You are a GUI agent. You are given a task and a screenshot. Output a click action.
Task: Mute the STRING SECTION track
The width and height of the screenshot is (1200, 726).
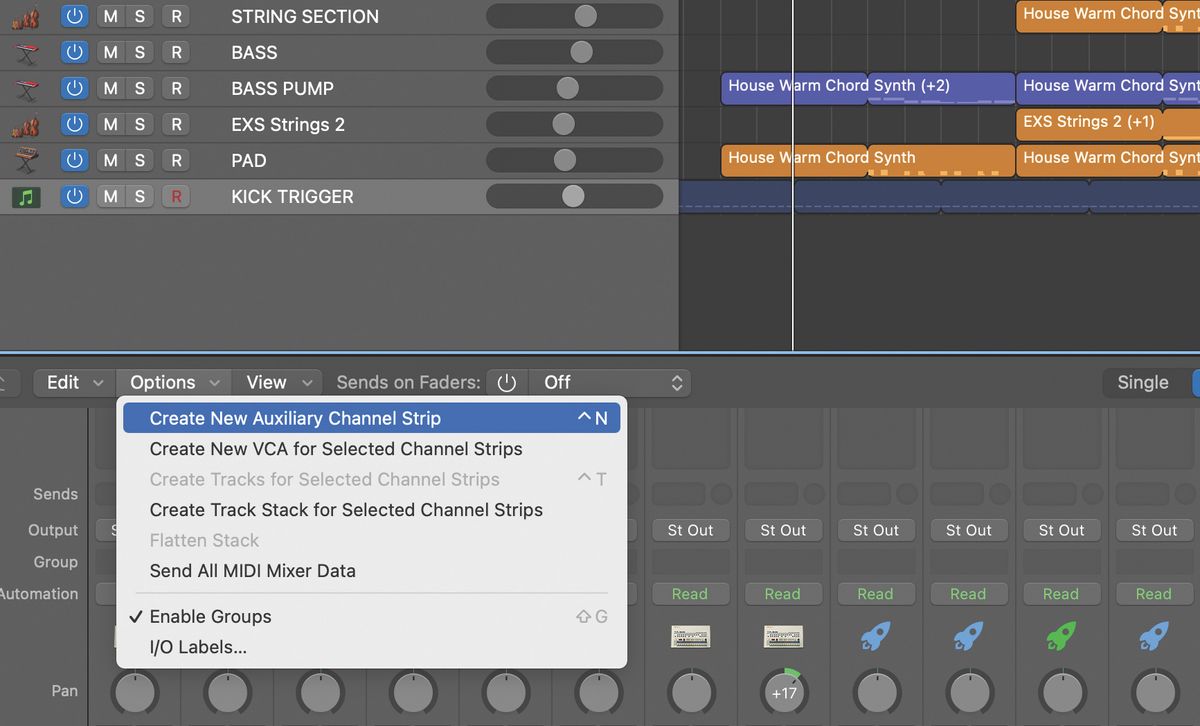point(110,17)
